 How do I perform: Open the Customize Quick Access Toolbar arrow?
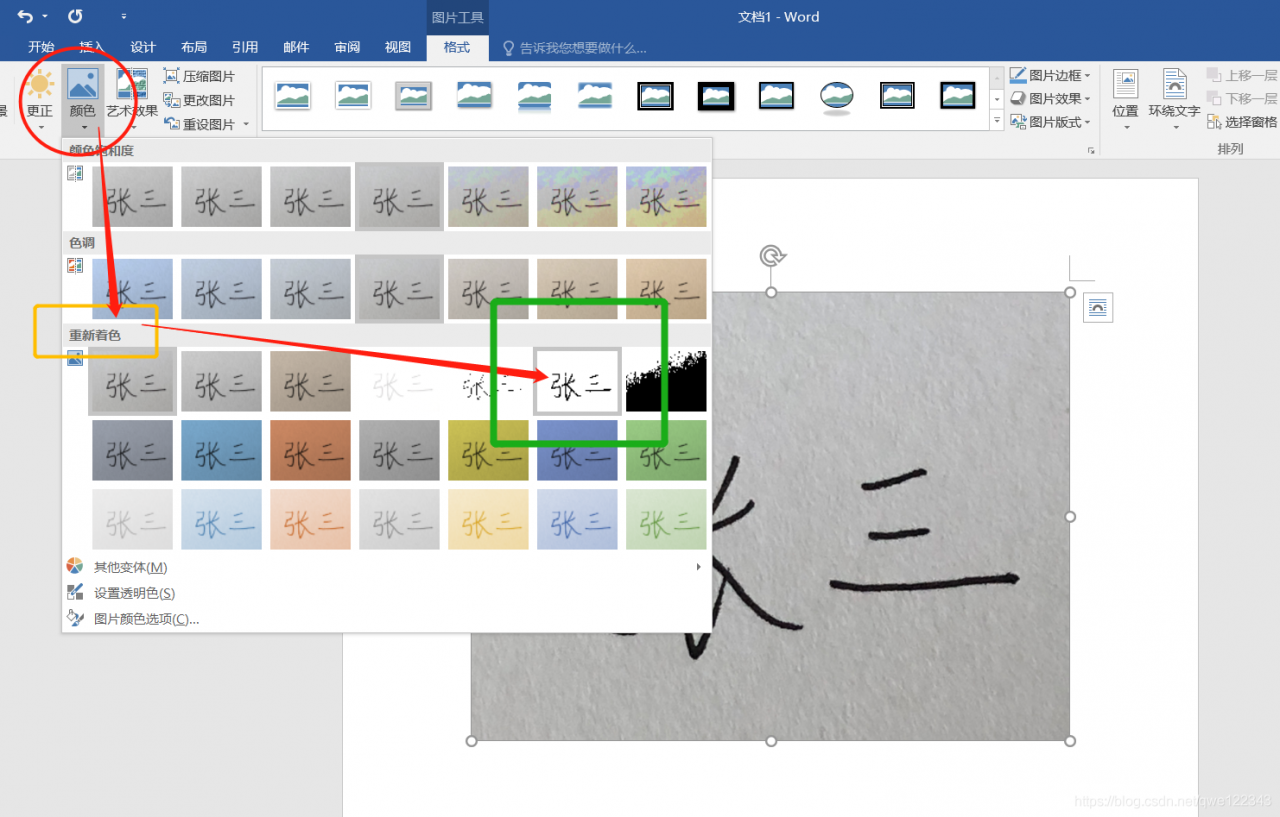coord(124,17)
